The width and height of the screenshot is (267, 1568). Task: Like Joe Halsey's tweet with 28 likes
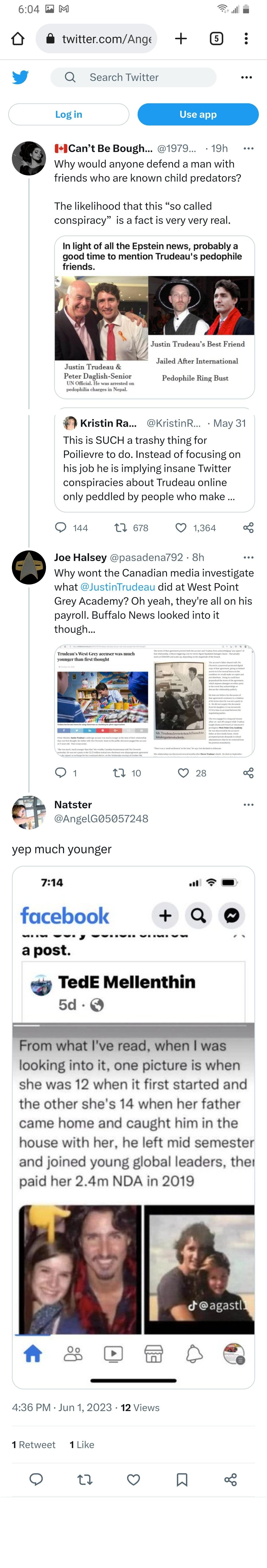pyautogui.click(x=183, y=773)
